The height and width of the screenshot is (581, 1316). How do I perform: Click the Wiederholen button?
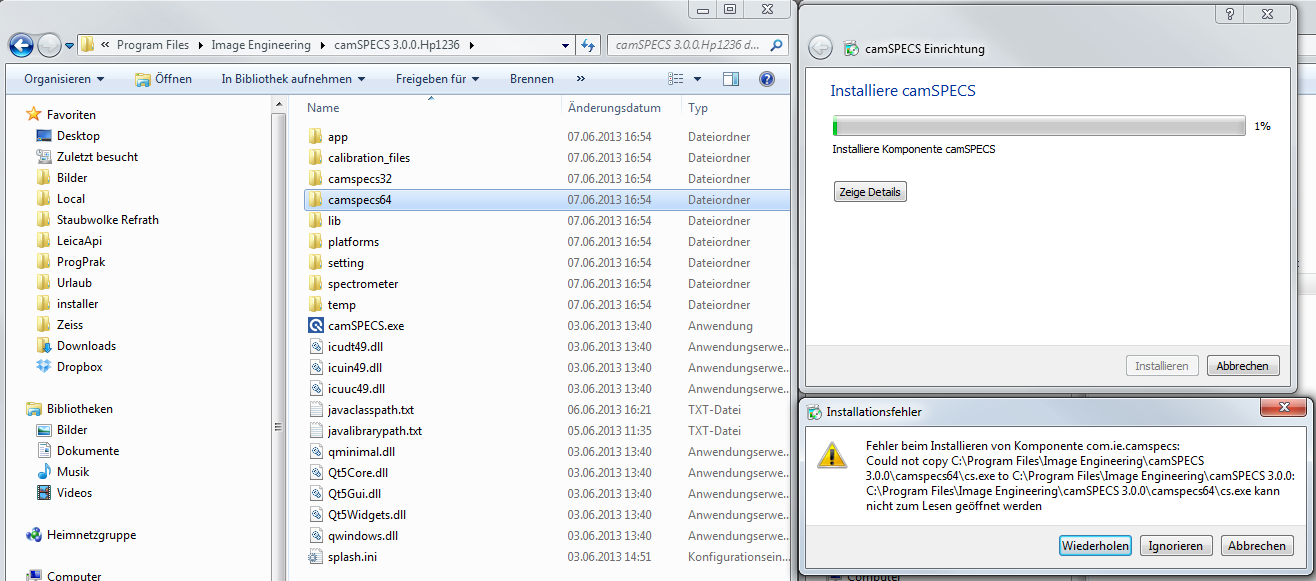1095,546
